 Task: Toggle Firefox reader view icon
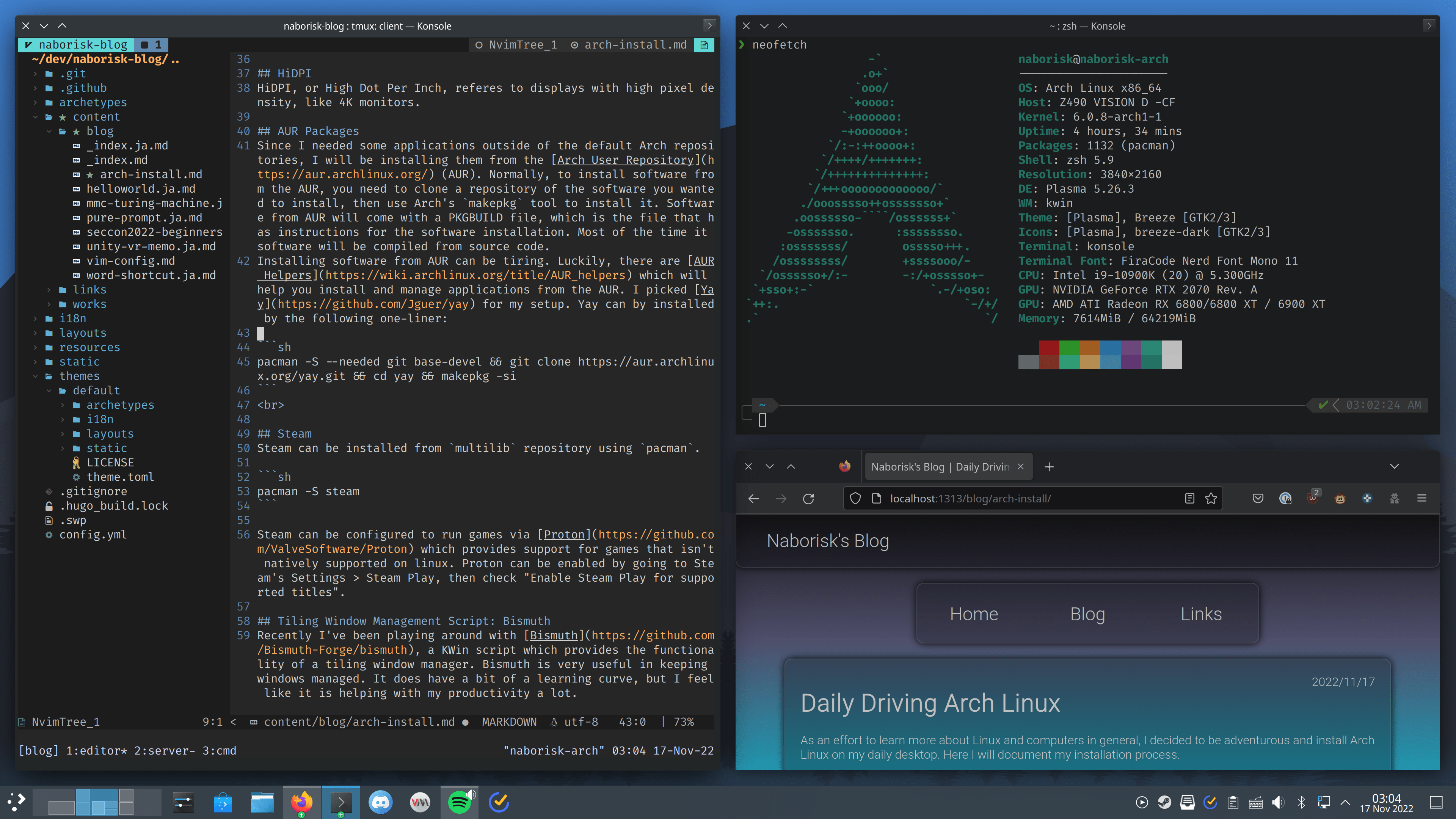[1189, 499]
